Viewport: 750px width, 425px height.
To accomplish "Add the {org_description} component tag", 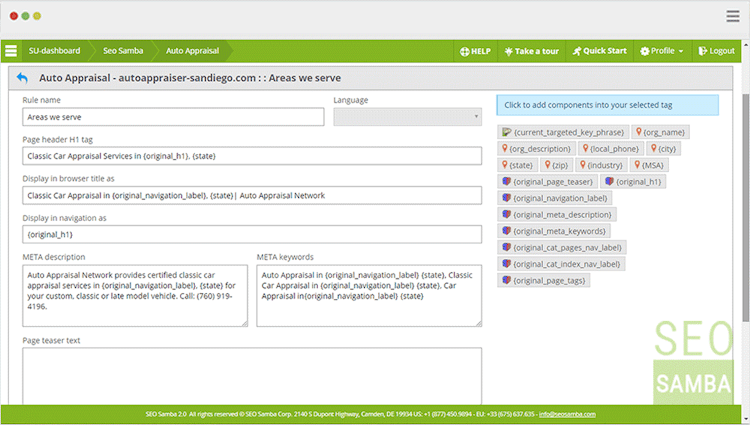I will (x=536, y=149).
